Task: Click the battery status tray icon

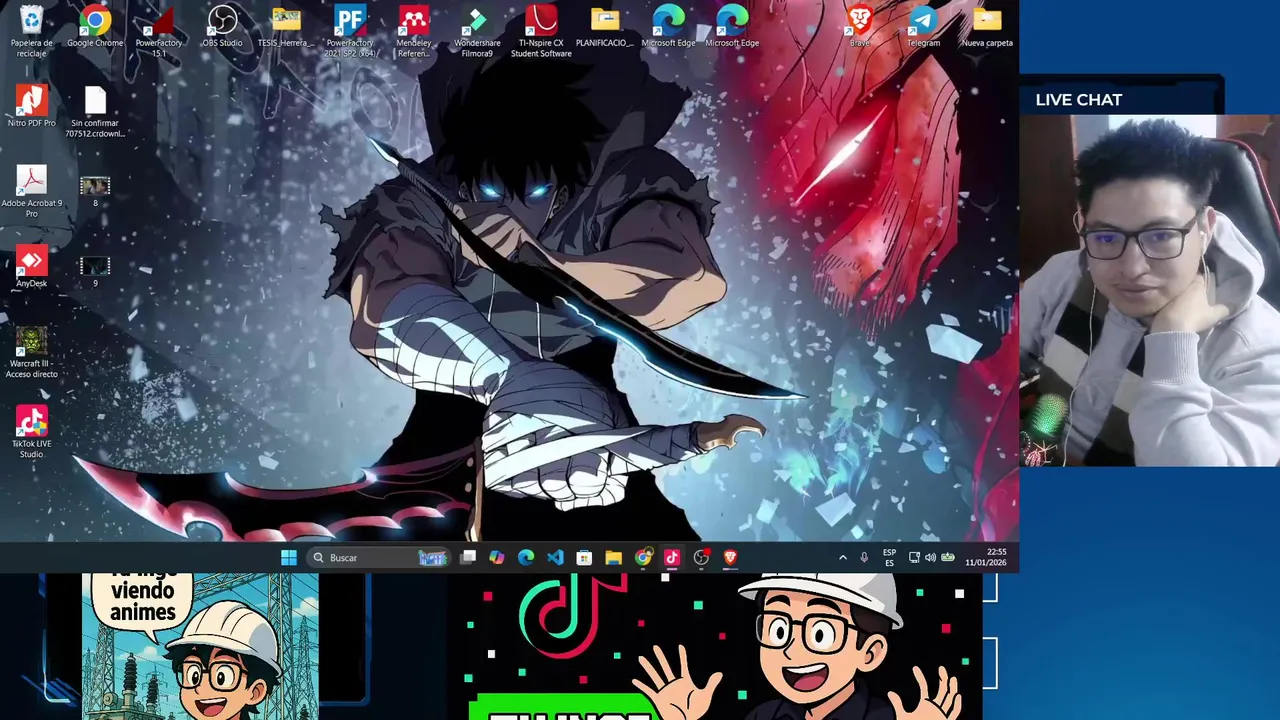Action: tap(948, 558)
